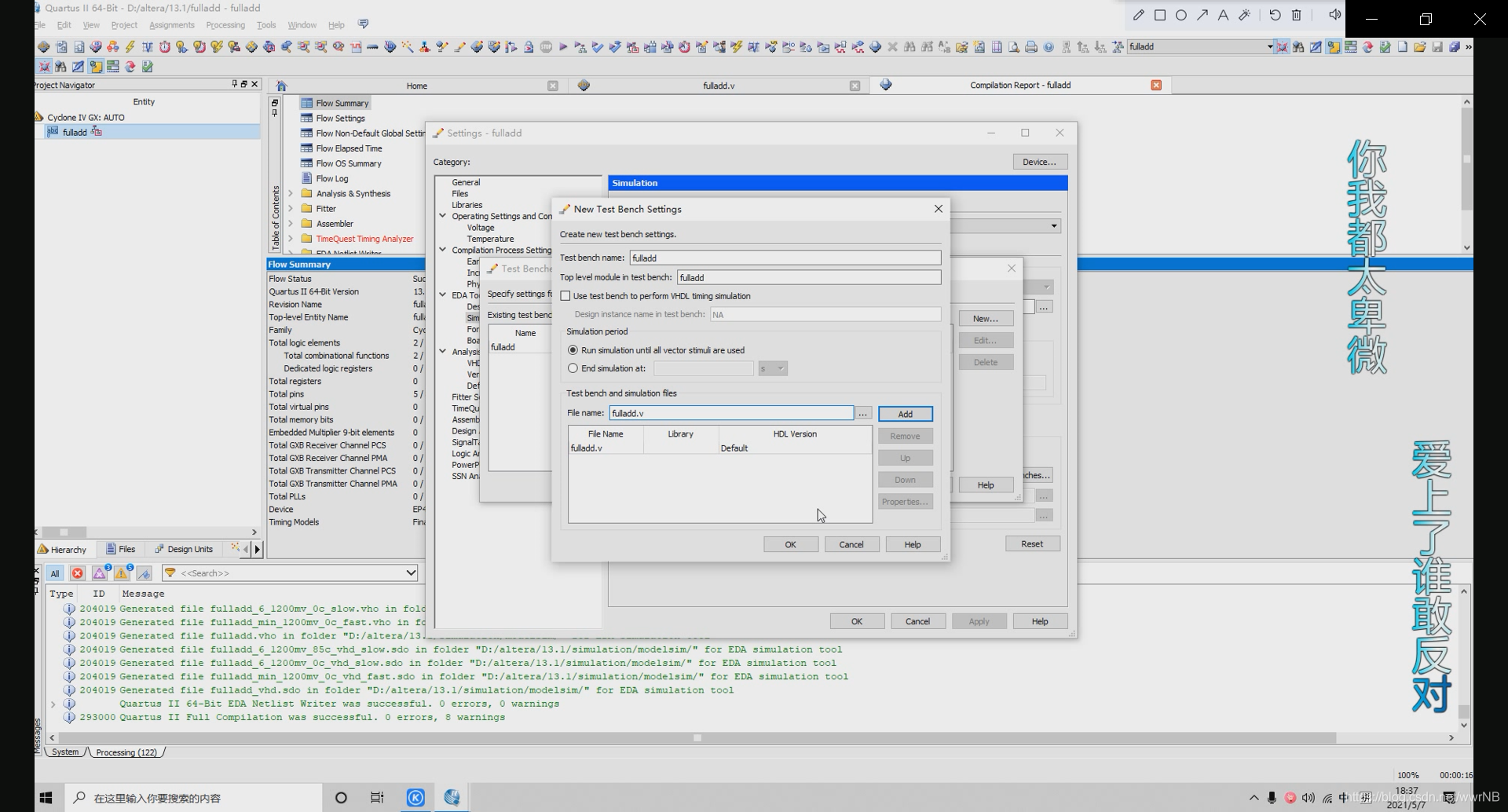Viewport: 1508px width, 812px height.
Task: Toggle the warning messages filter icon
Action: [x=123, y=573]
